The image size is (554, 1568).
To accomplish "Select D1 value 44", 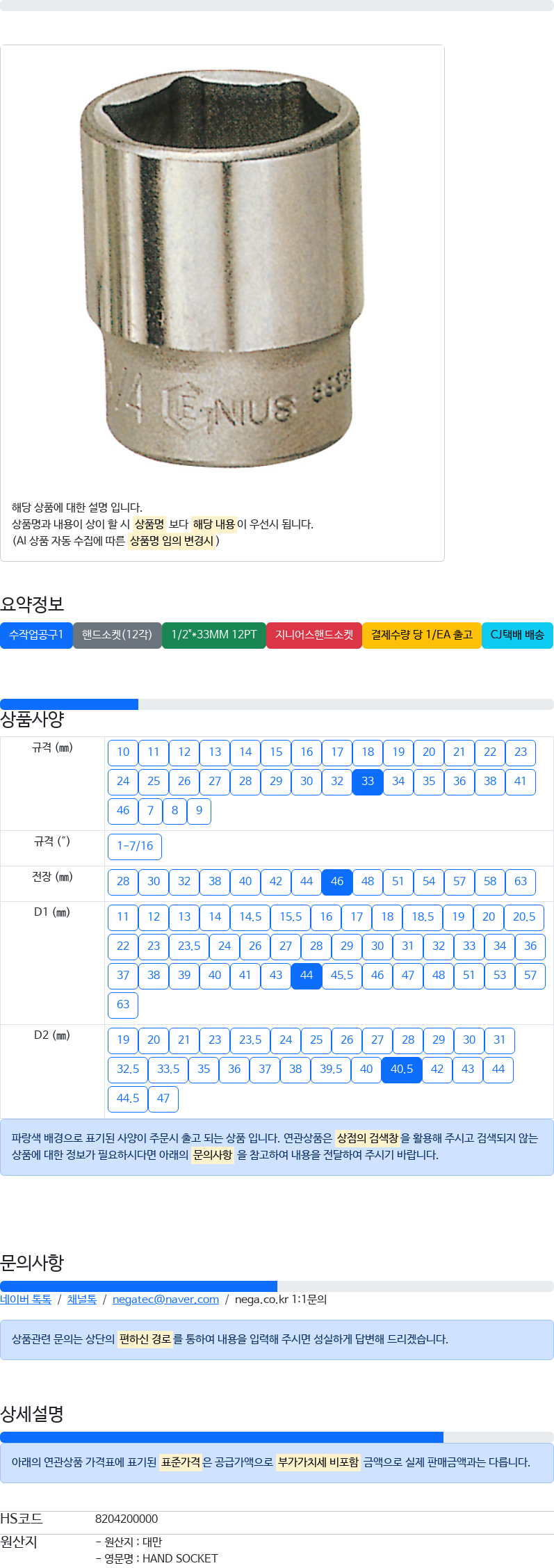I will click(x=307, y=976).
